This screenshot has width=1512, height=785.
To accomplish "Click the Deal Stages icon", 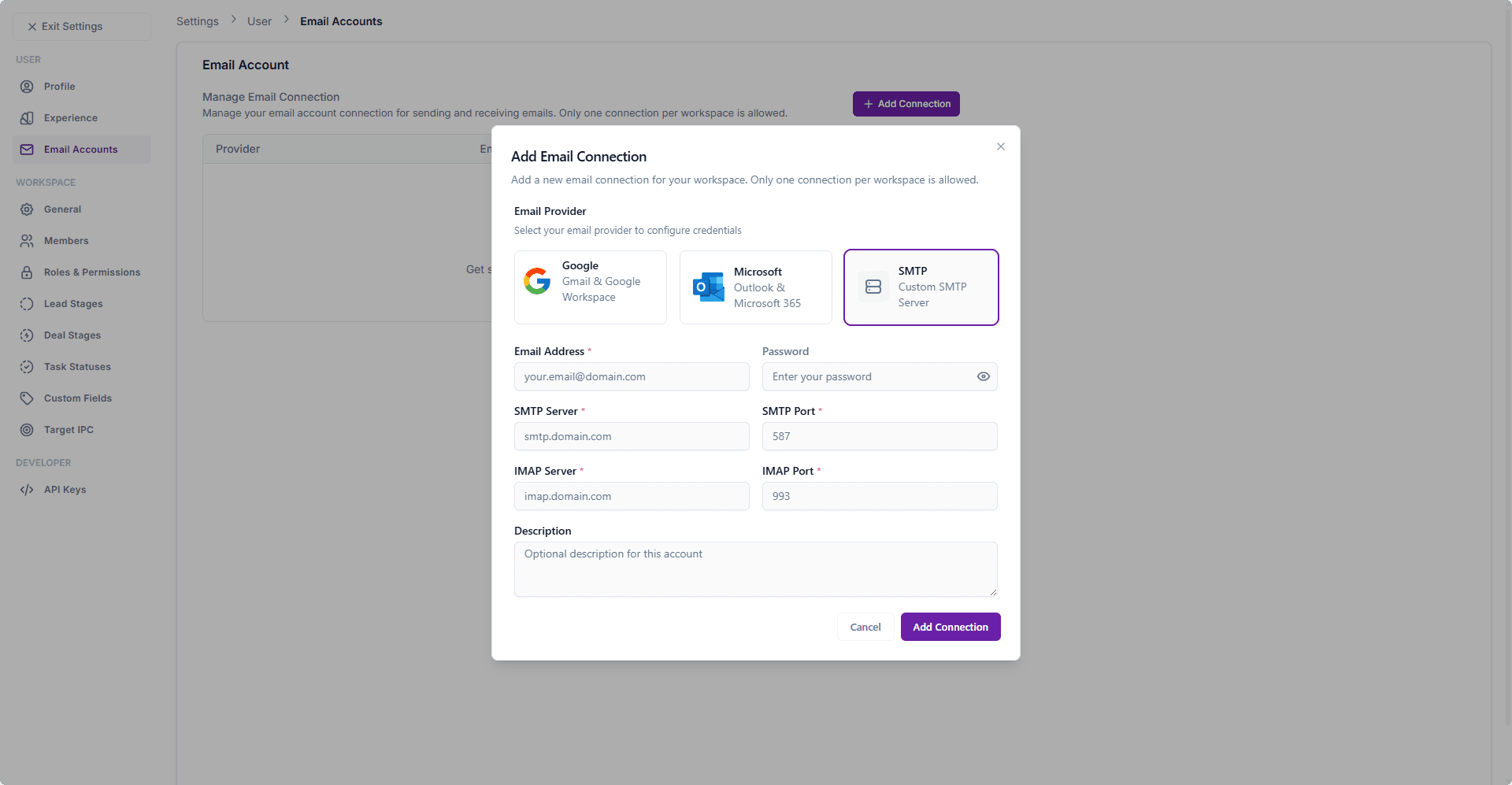I will (26, 335).
